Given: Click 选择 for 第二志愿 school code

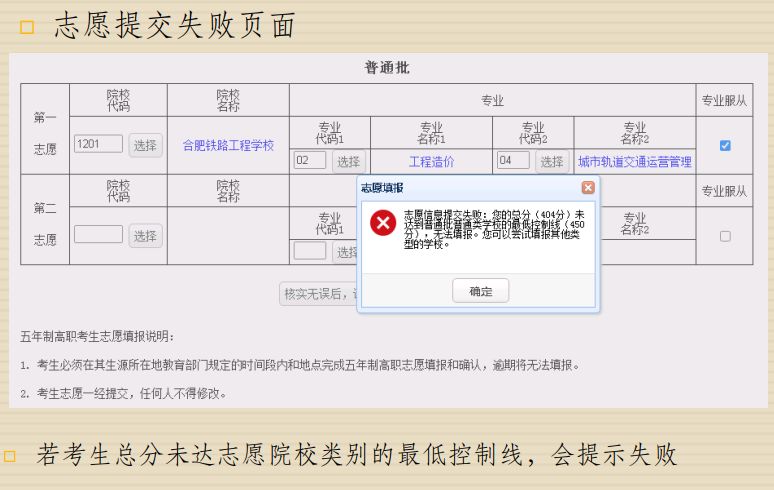Looking at the screenshot, I should (x=145, y=236).
